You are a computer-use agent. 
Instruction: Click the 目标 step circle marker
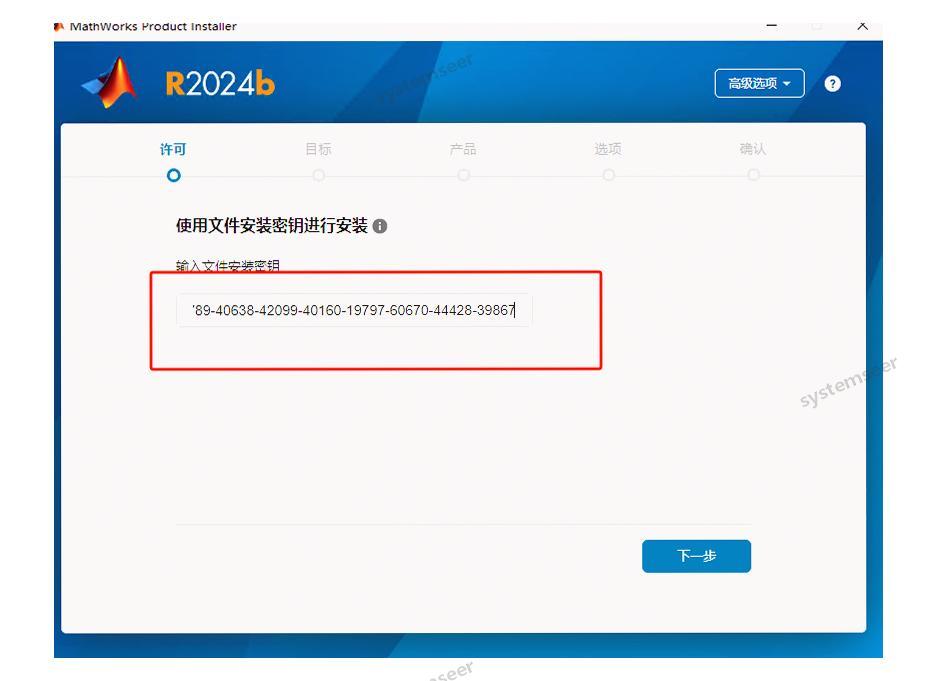[x=319, y=175]
